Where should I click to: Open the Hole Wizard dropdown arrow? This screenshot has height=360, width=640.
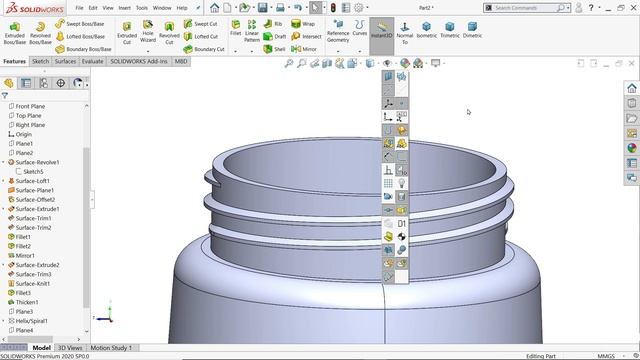pos(148,51)
